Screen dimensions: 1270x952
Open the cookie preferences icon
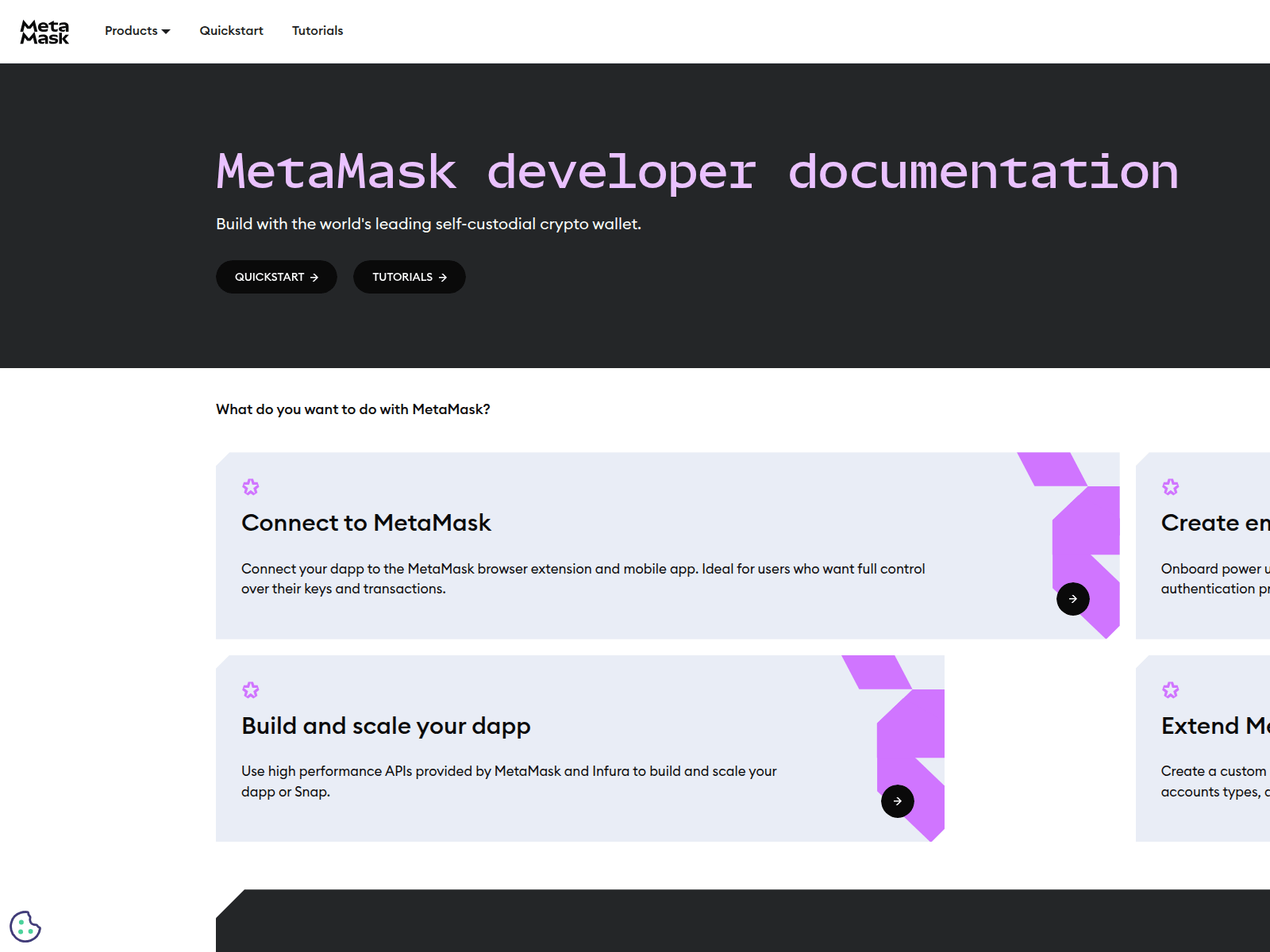tap(26, 924)
